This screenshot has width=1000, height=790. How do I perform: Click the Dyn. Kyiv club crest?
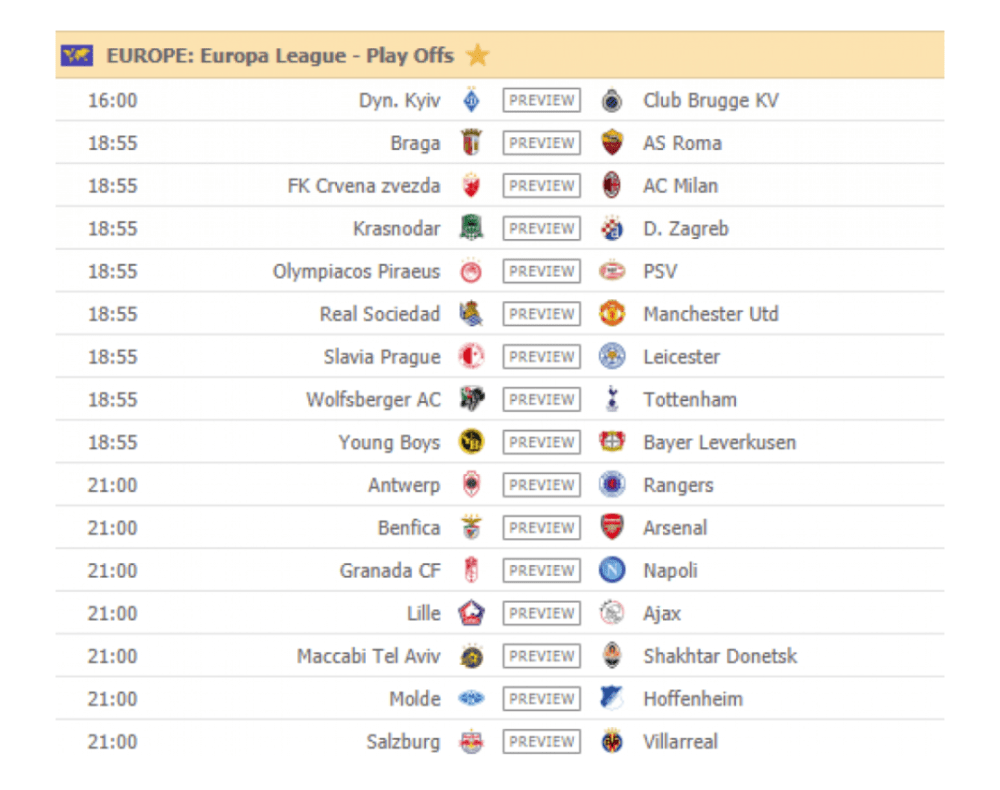pos(471,100)
